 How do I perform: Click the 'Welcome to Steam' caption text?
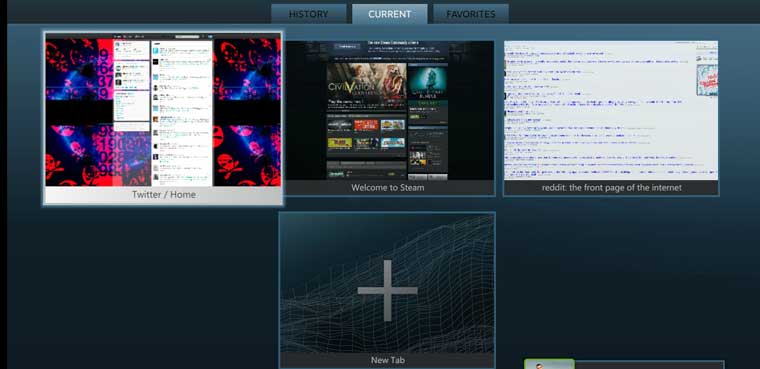[x=388, y=188]
